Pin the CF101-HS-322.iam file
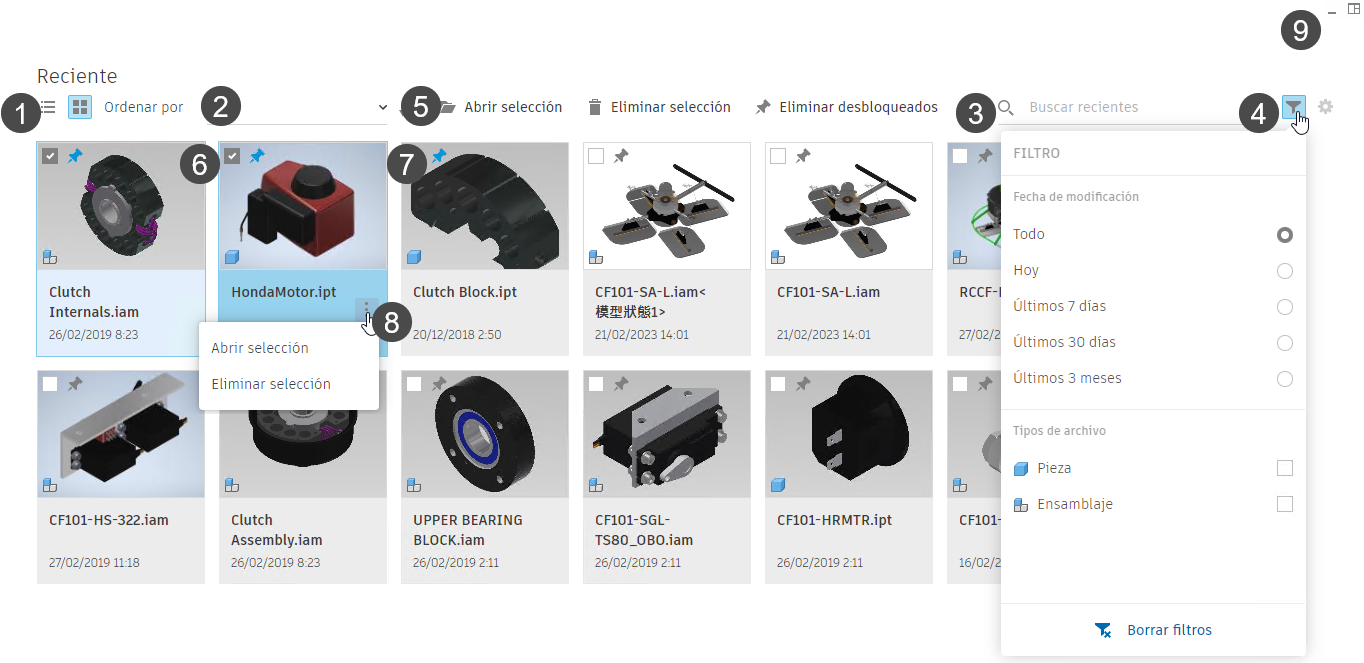This screenshot has height=663, width=1364. point(75,384)
